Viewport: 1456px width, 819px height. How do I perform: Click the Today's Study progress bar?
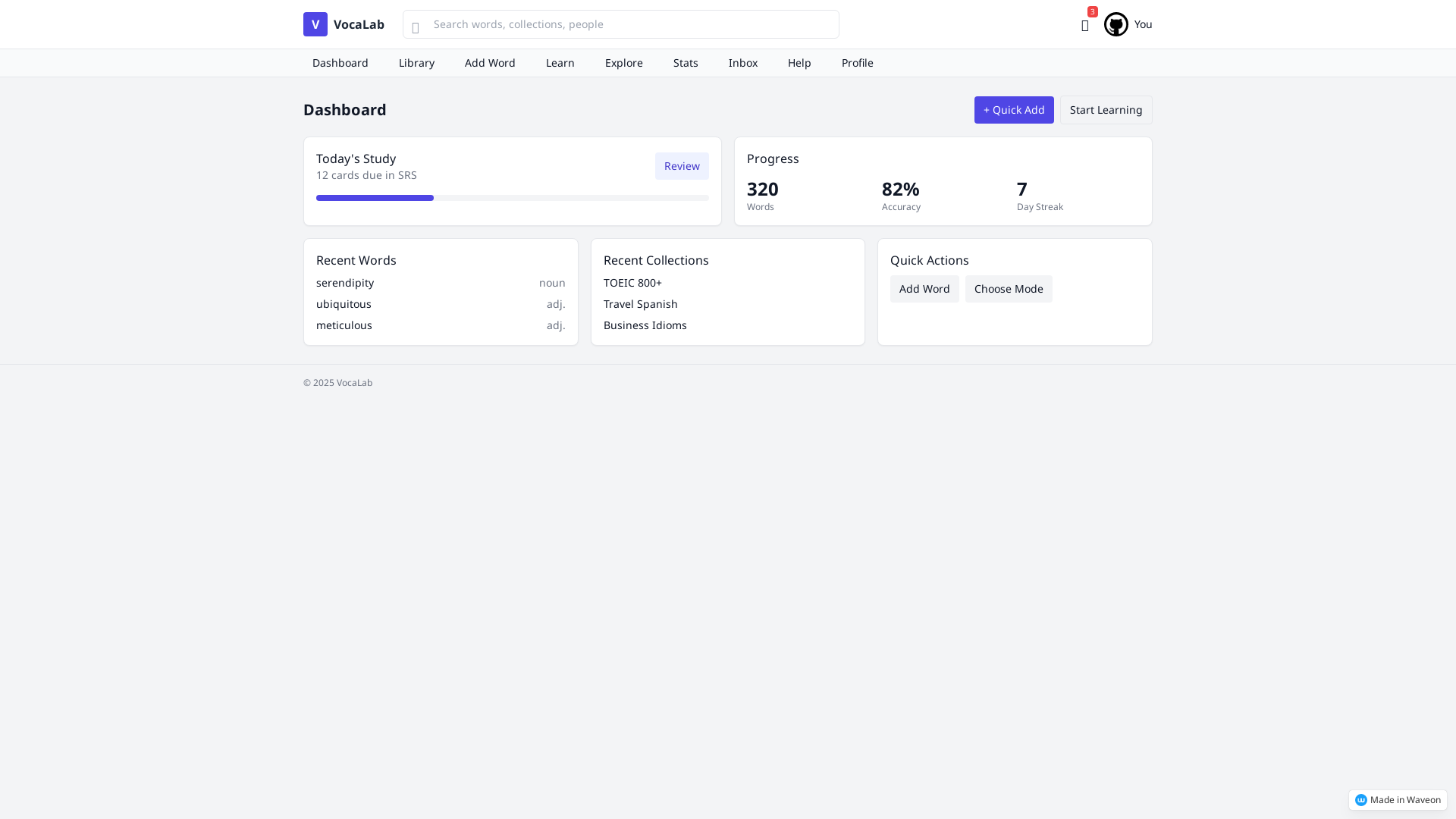click(512, 198)
